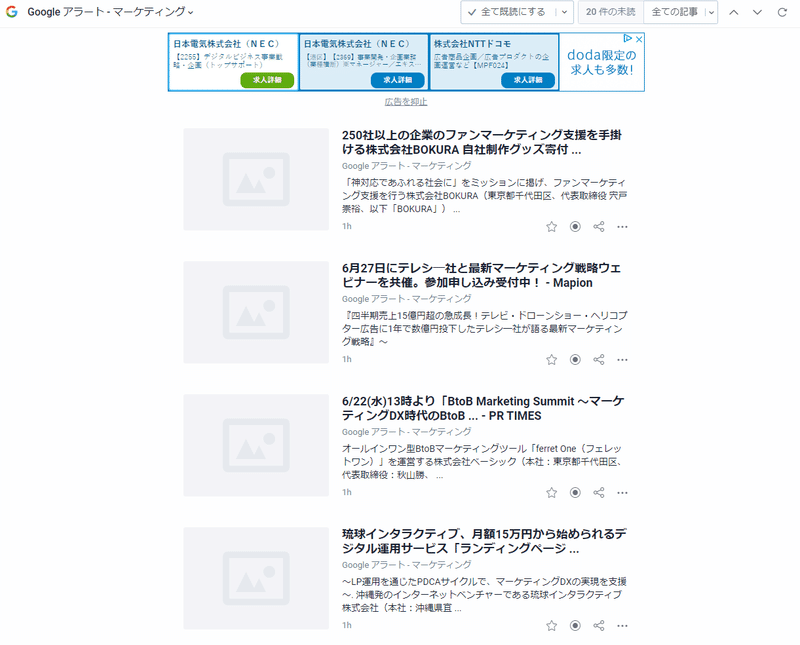Click 広告を抑止 link

(406, 102)
